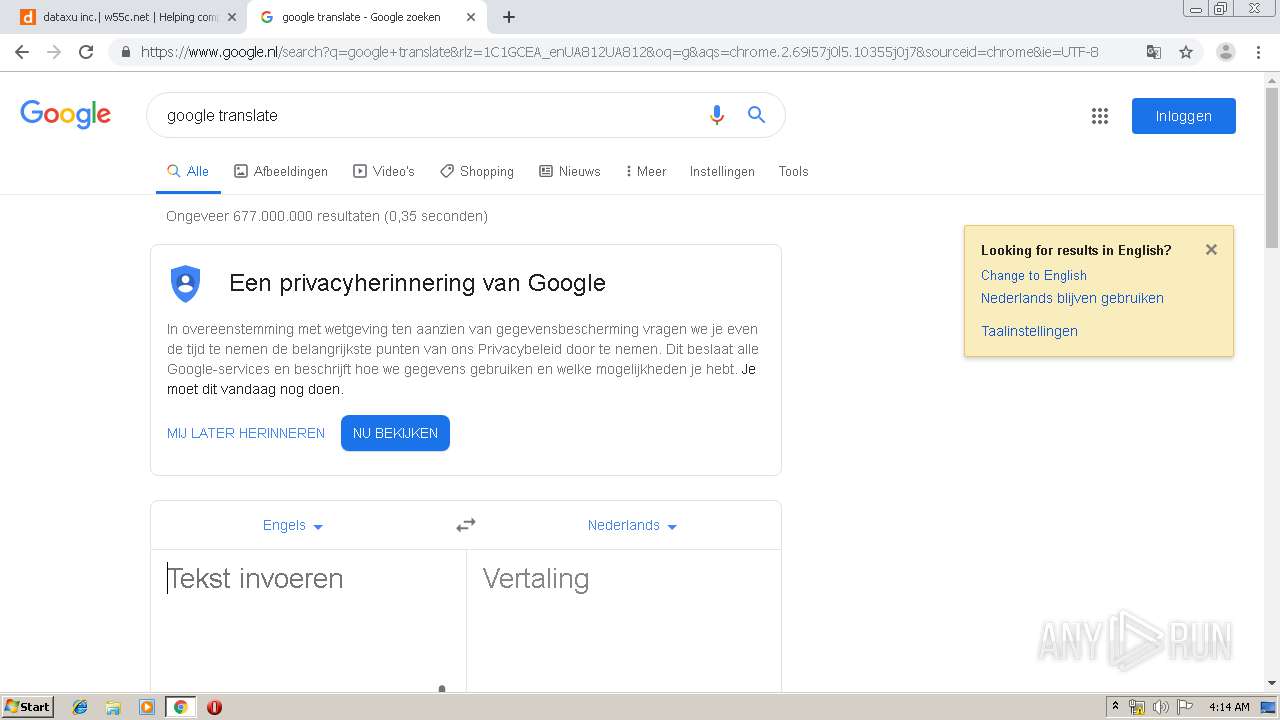Click the Chrome back arrow
The image size is (1280, 720).
[22, 52]
